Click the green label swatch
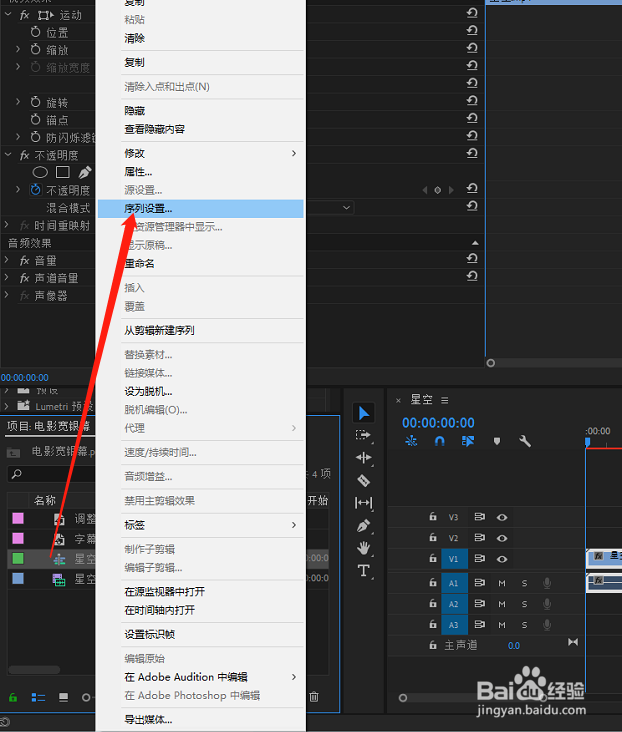Screen dimensions: 622x732 [18, 558]
